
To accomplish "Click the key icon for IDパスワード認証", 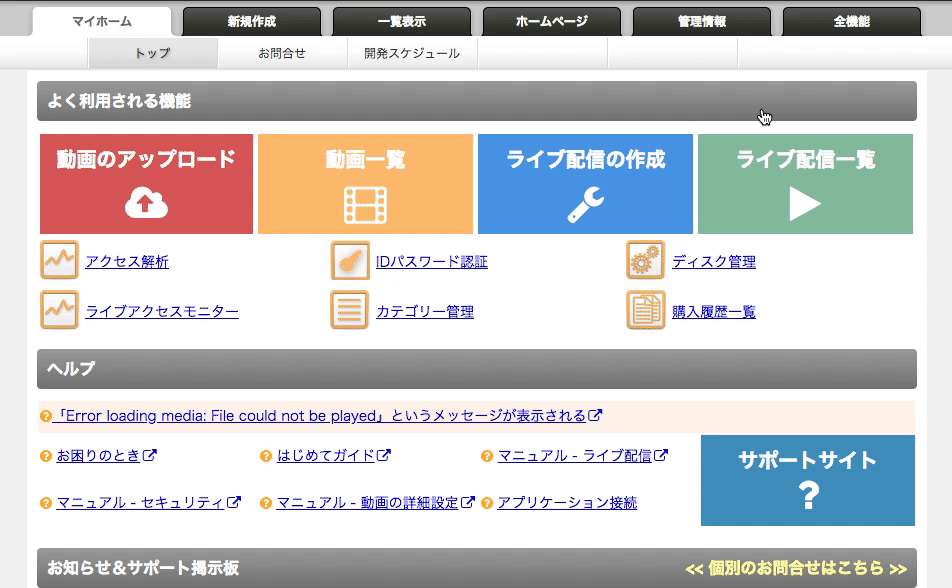I will (350, 261).
